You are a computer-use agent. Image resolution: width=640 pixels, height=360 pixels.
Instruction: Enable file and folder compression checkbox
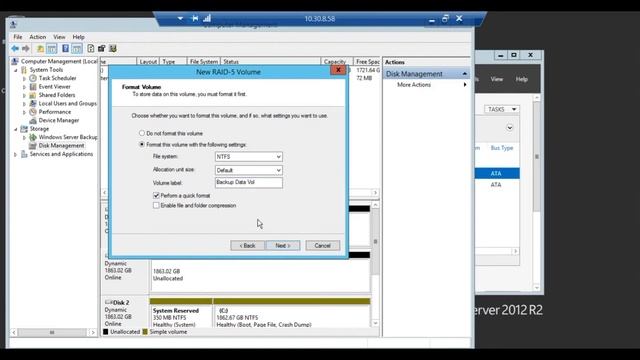pos(156,205)
